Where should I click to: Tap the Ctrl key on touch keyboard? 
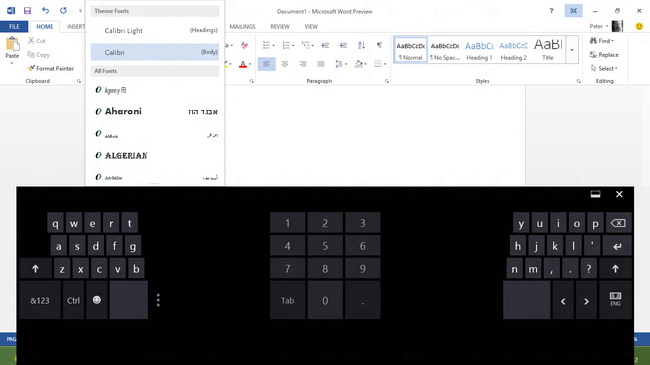[73, 300]
